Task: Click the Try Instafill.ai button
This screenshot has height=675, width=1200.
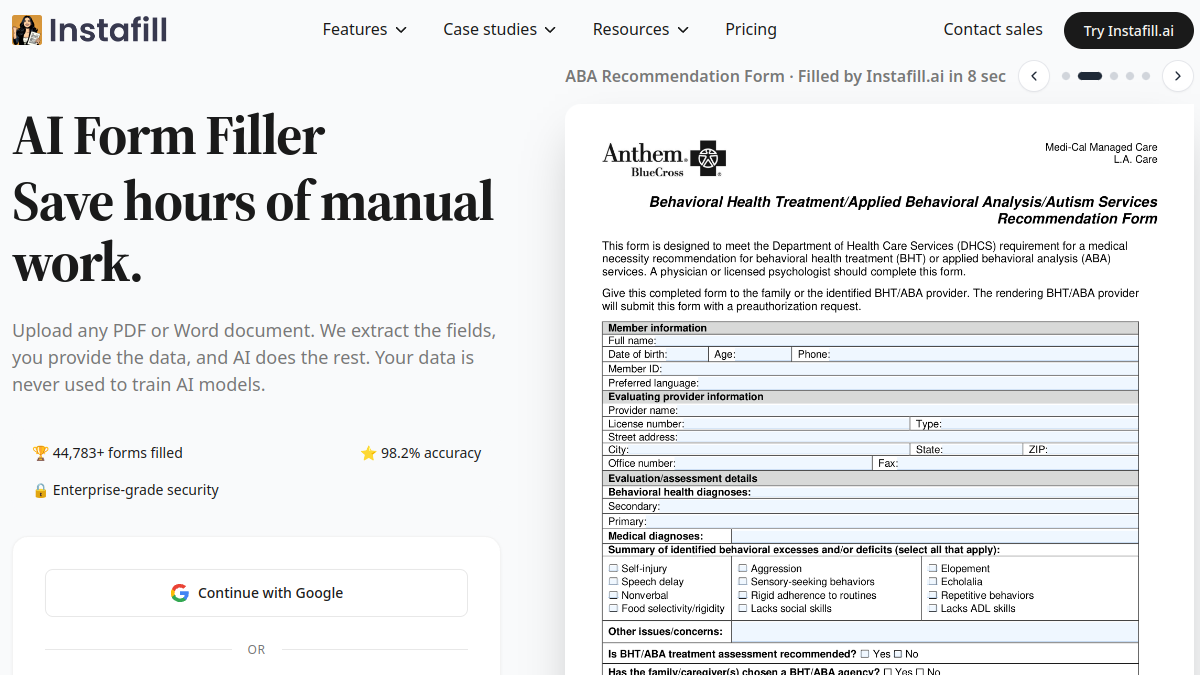Action: coord(1129,30)
